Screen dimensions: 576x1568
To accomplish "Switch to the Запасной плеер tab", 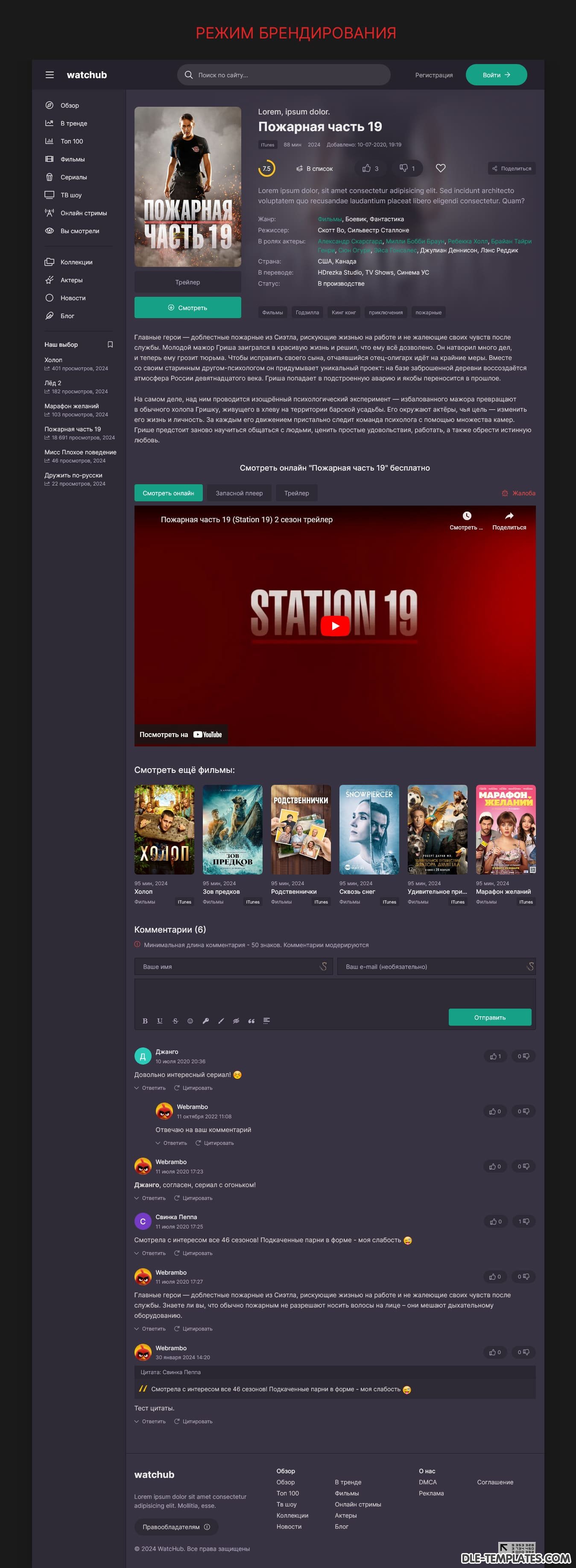I will coord(239,493).
